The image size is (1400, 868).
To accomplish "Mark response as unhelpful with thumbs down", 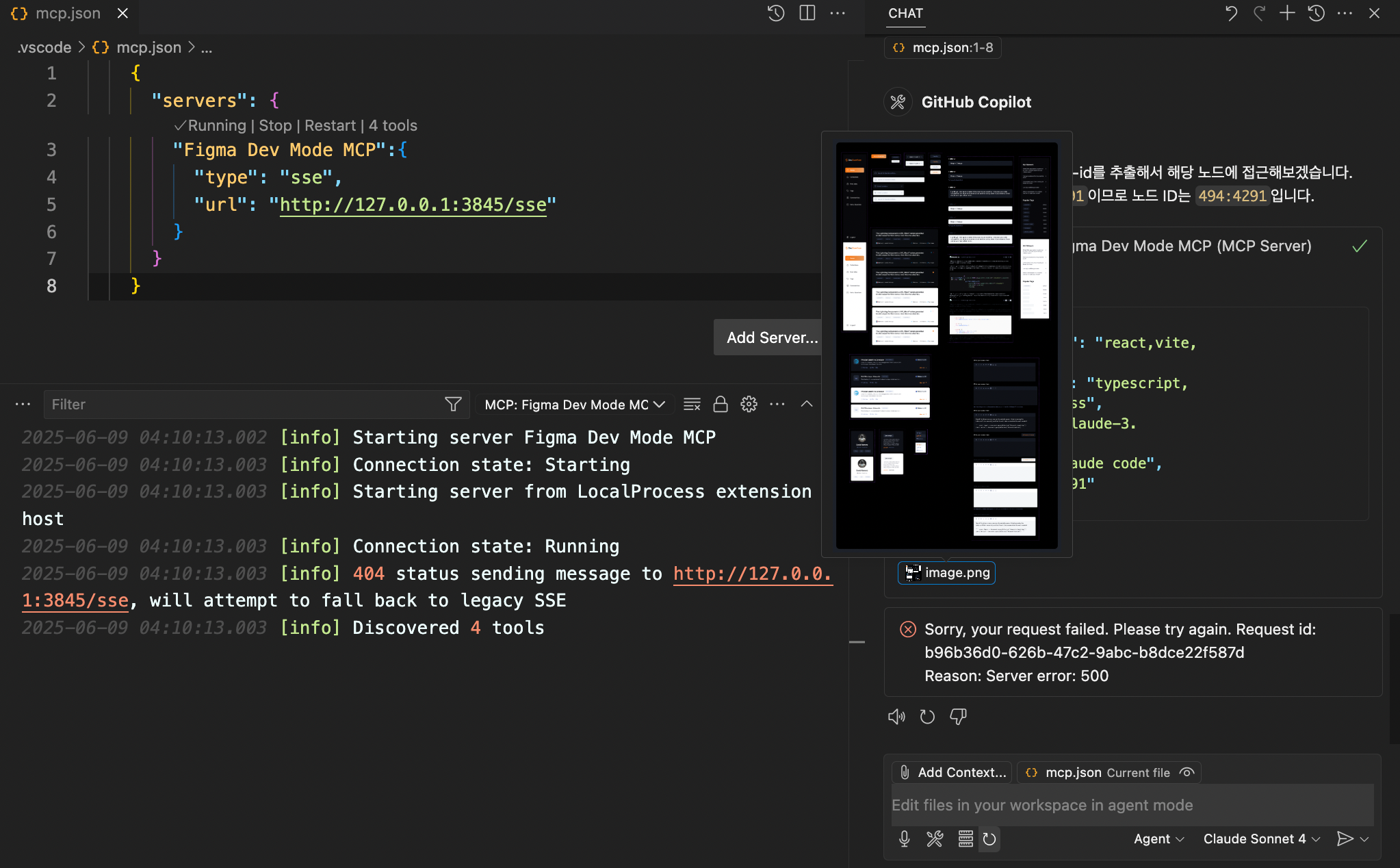I will pos(958,717).
